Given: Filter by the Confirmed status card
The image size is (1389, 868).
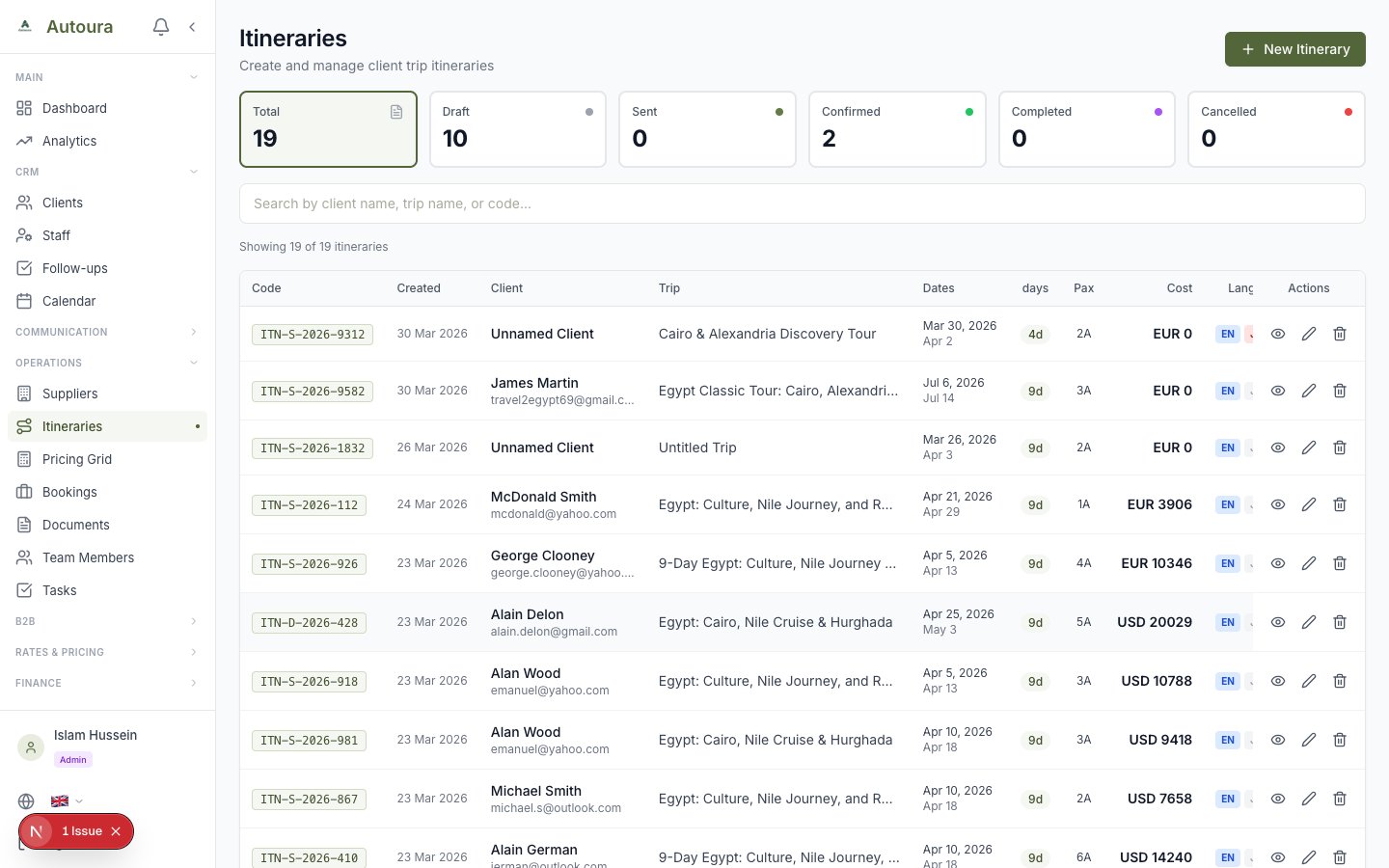Looking at the screenshot, I should pos(897,129).
